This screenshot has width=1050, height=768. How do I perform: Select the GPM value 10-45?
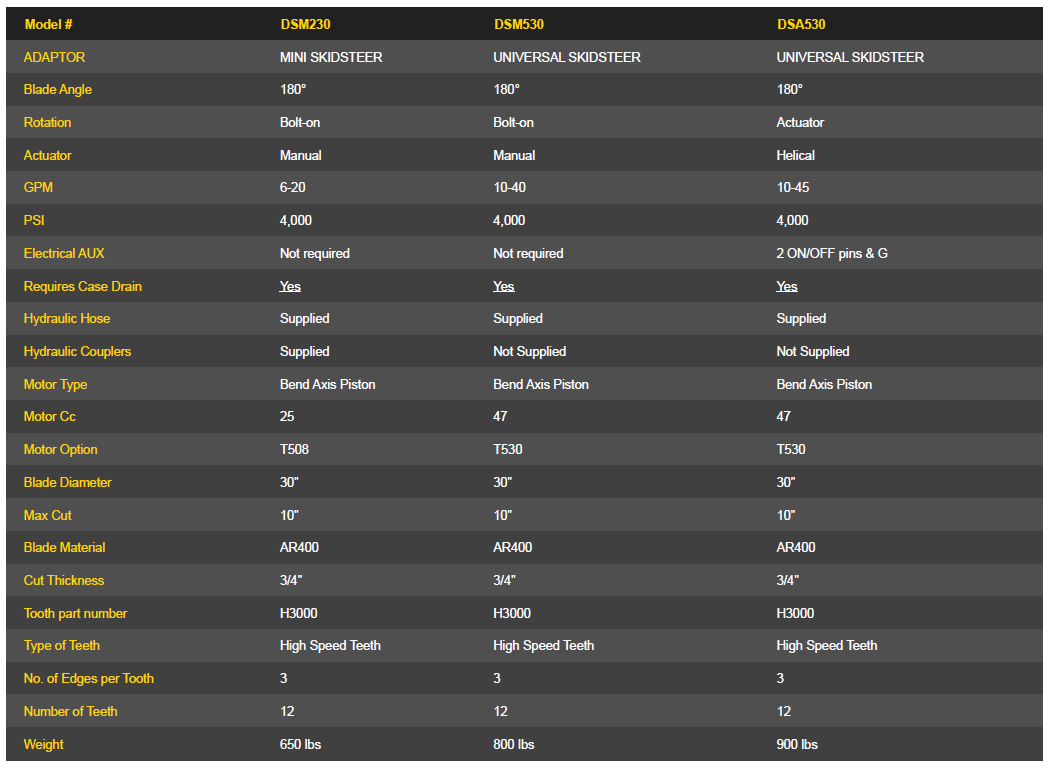(x=793, y=187)
